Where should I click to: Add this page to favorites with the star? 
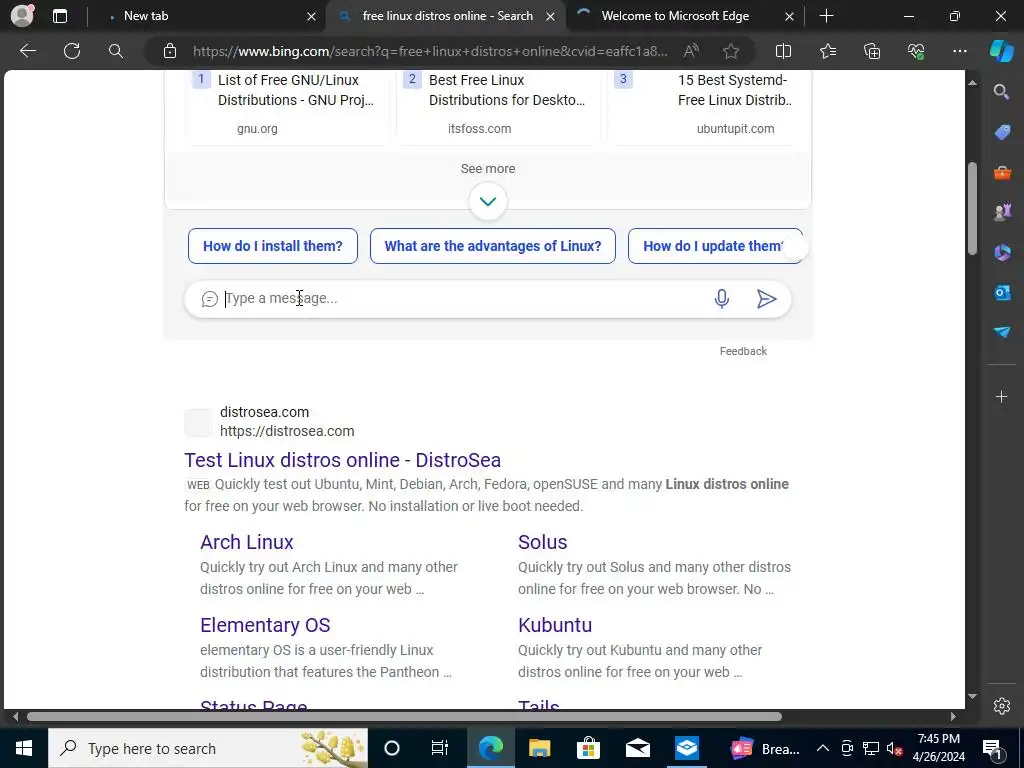(731, 51)
